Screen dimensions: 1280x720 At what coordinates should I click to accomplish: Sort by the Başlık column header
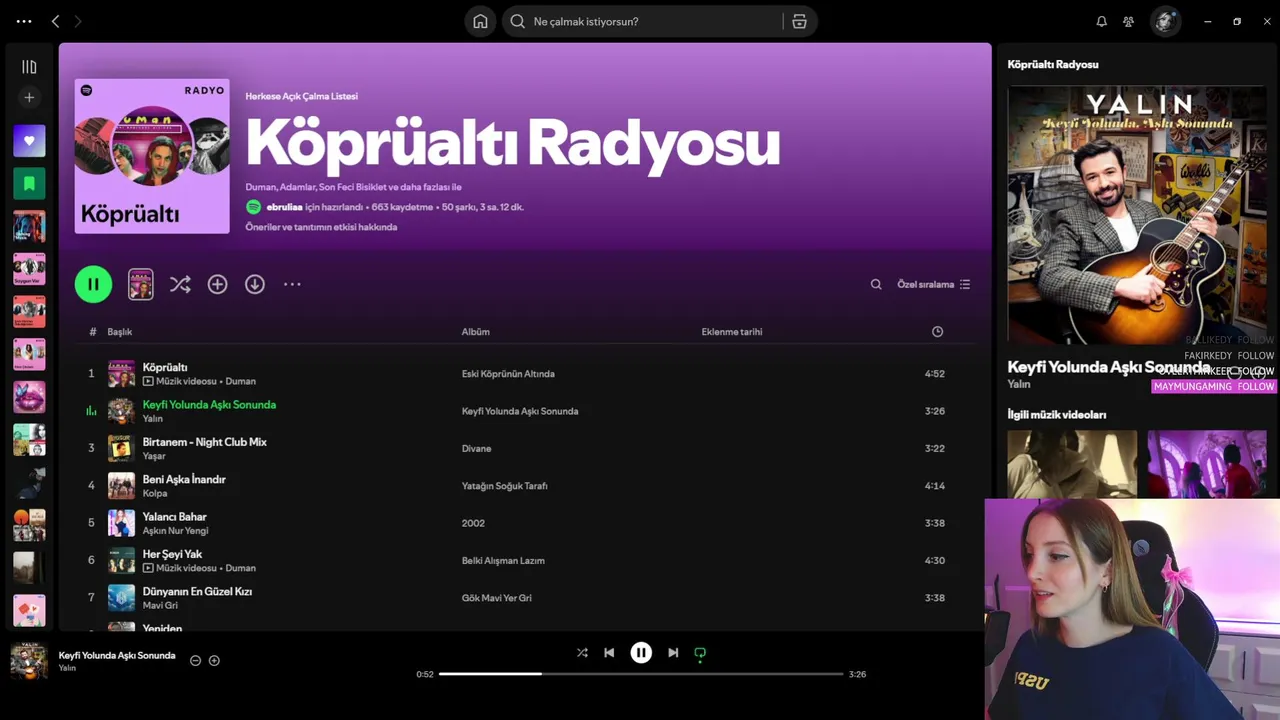[x=120, y=331]
